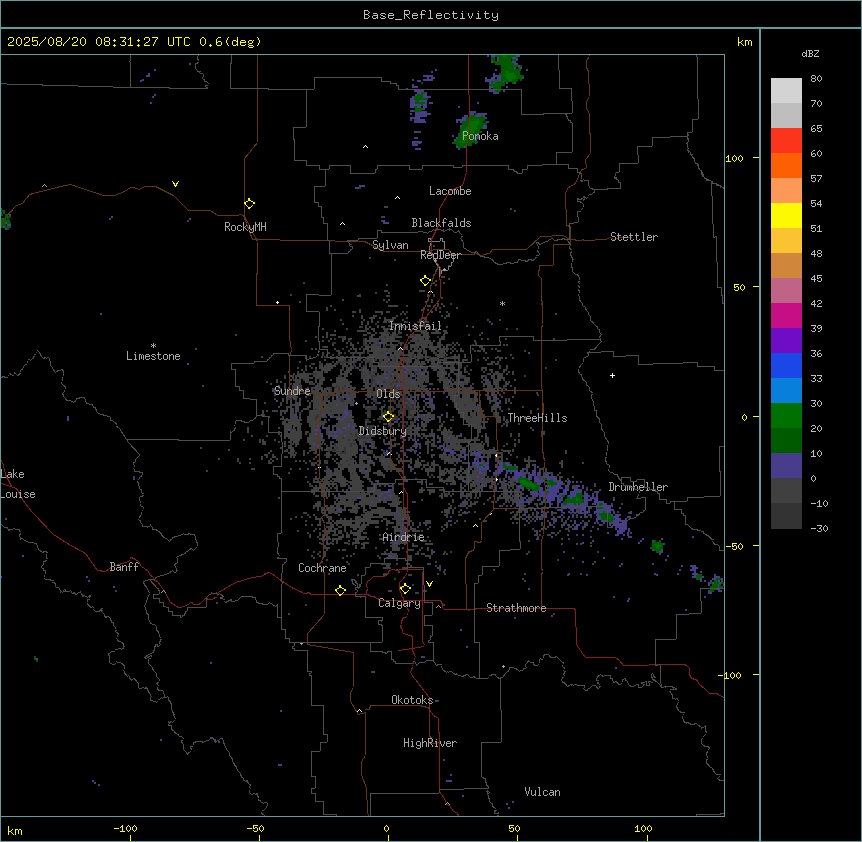Click the HighRiver label
The image size is (862, 842).
tap(430, 743)
